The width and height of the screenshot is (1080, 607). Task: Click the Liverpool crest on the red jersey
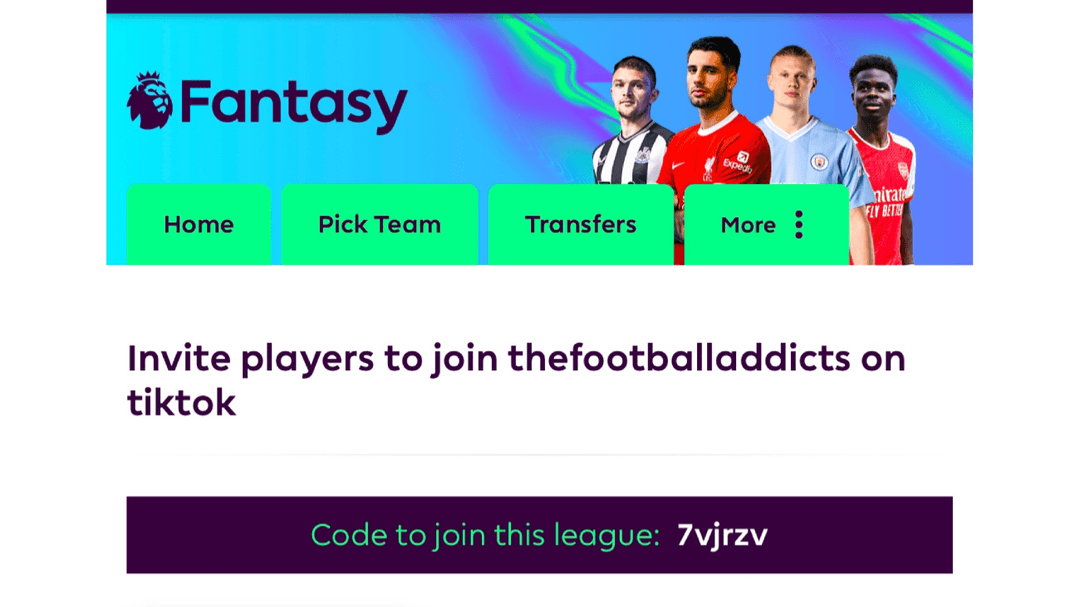pos(707,169)
